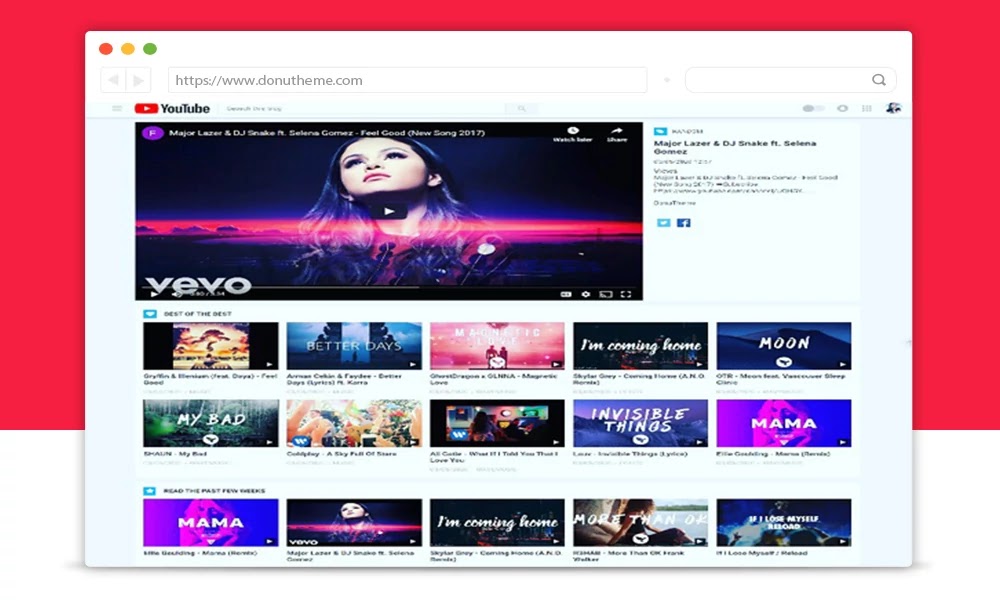Click the Twitter share icon
This screenshot has width=1000, height=600.
(663, 223)
